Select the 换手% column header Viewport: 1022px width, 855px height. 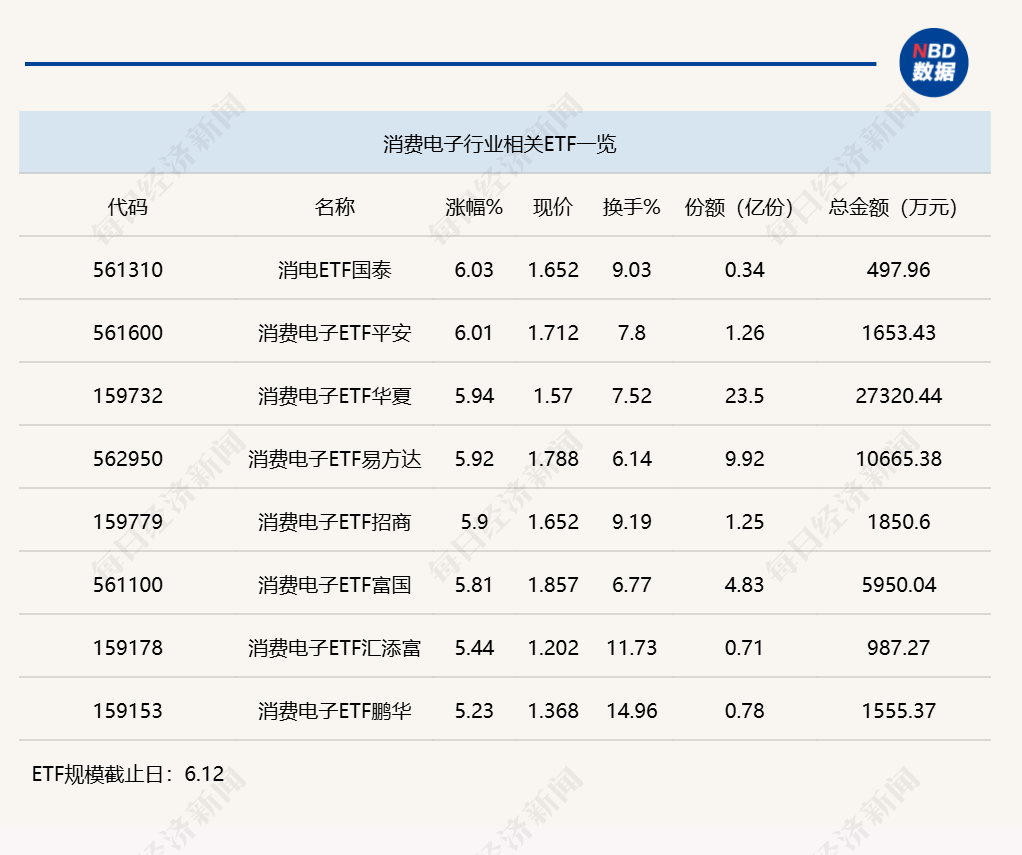click(631, 207)
